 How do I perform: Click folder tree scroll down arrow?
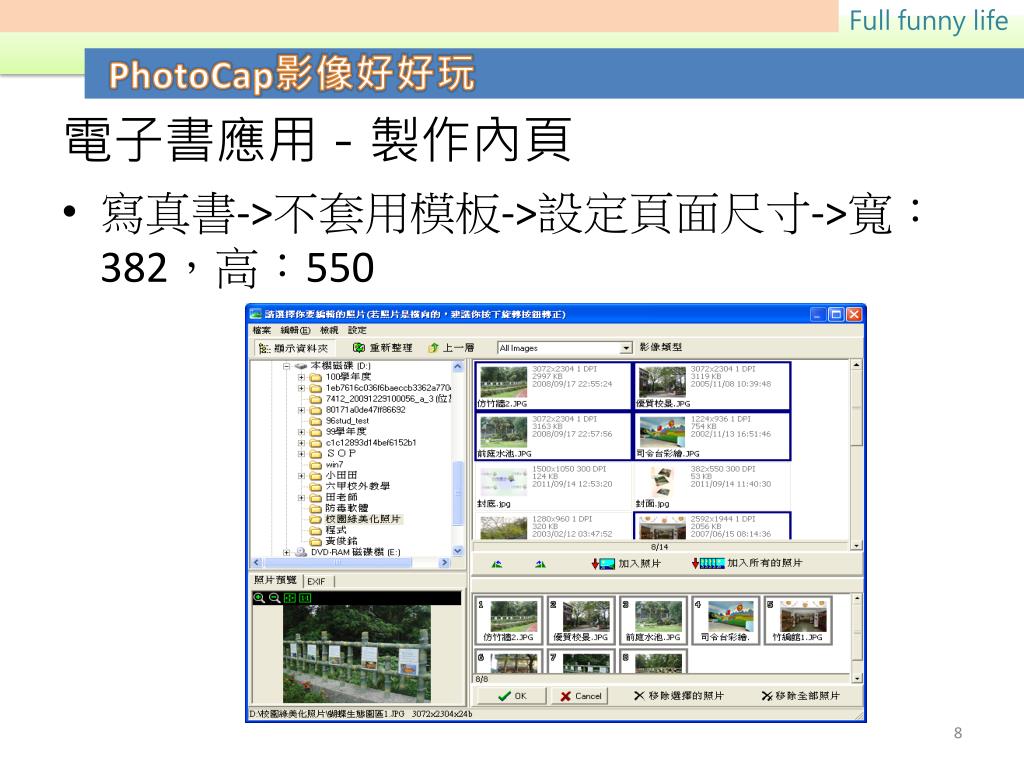pos(457,551)
